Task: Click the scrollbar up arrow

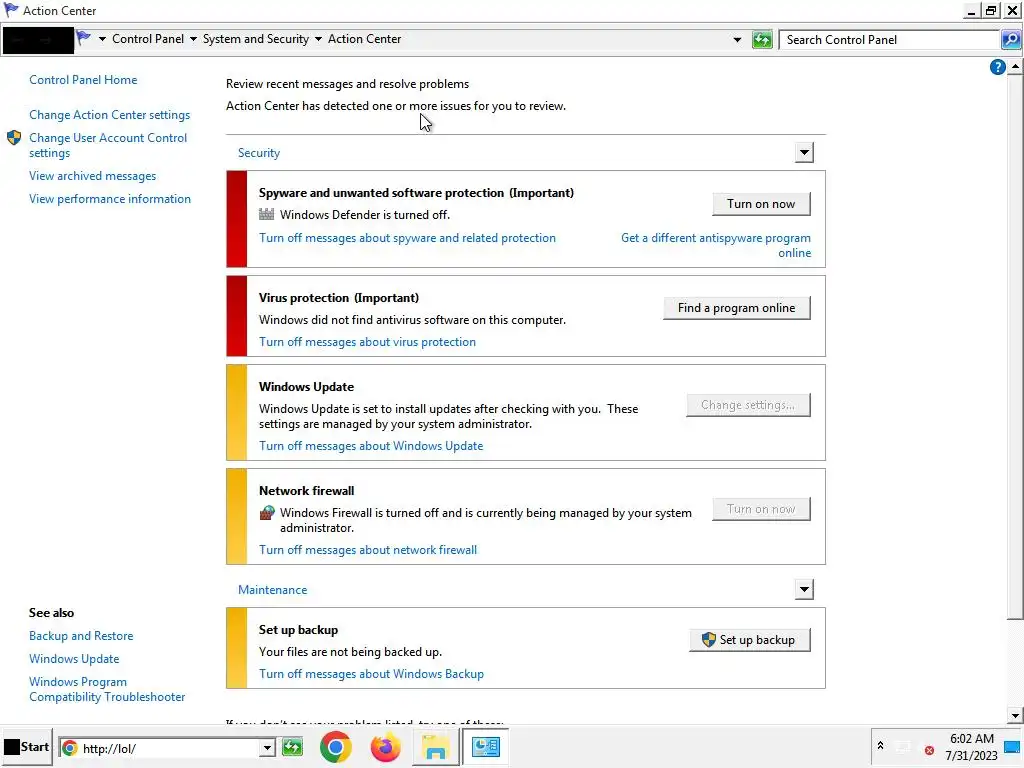Action: click(x=1015, y=66)
